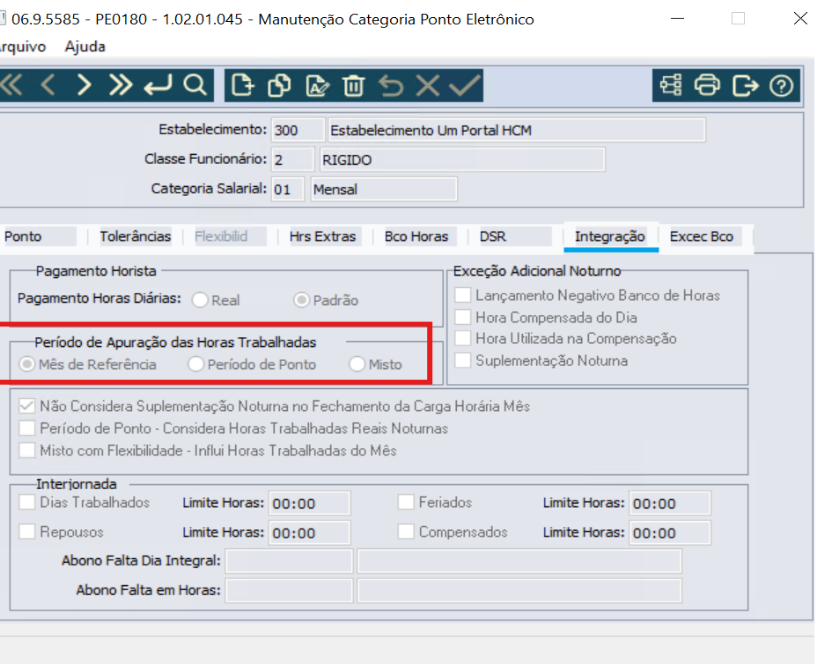Jump to last record with double-right arrows

coord(120,85)
